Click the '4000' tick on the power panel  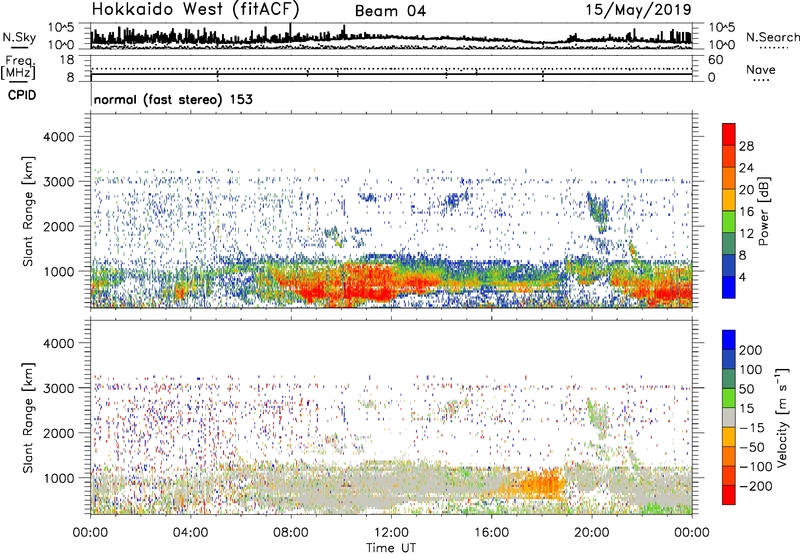[x=58, y=137]
